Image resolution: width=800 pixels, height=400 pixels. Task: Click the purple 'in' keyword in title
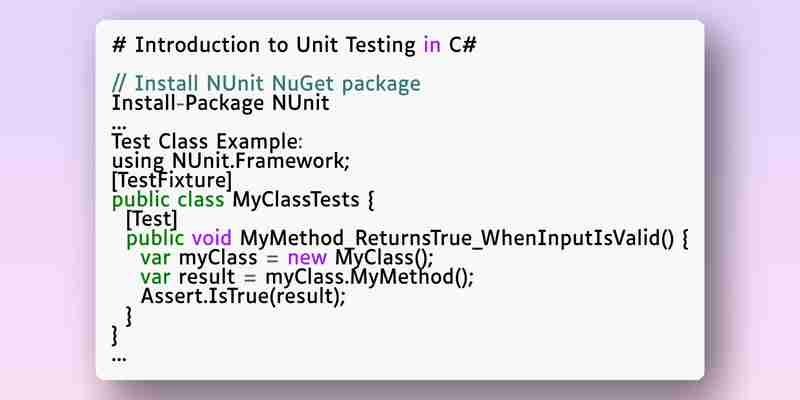(432, 45)
